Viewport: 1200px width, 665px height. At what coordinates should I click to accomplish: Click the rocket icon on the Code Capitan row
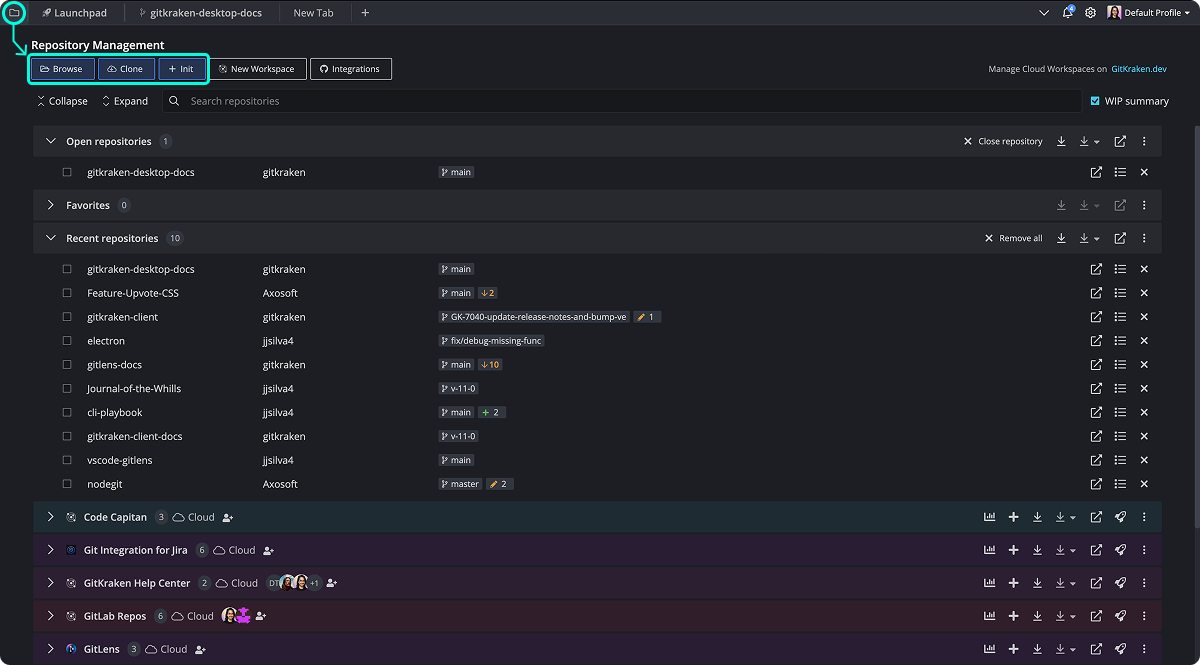pos(1120,517)
